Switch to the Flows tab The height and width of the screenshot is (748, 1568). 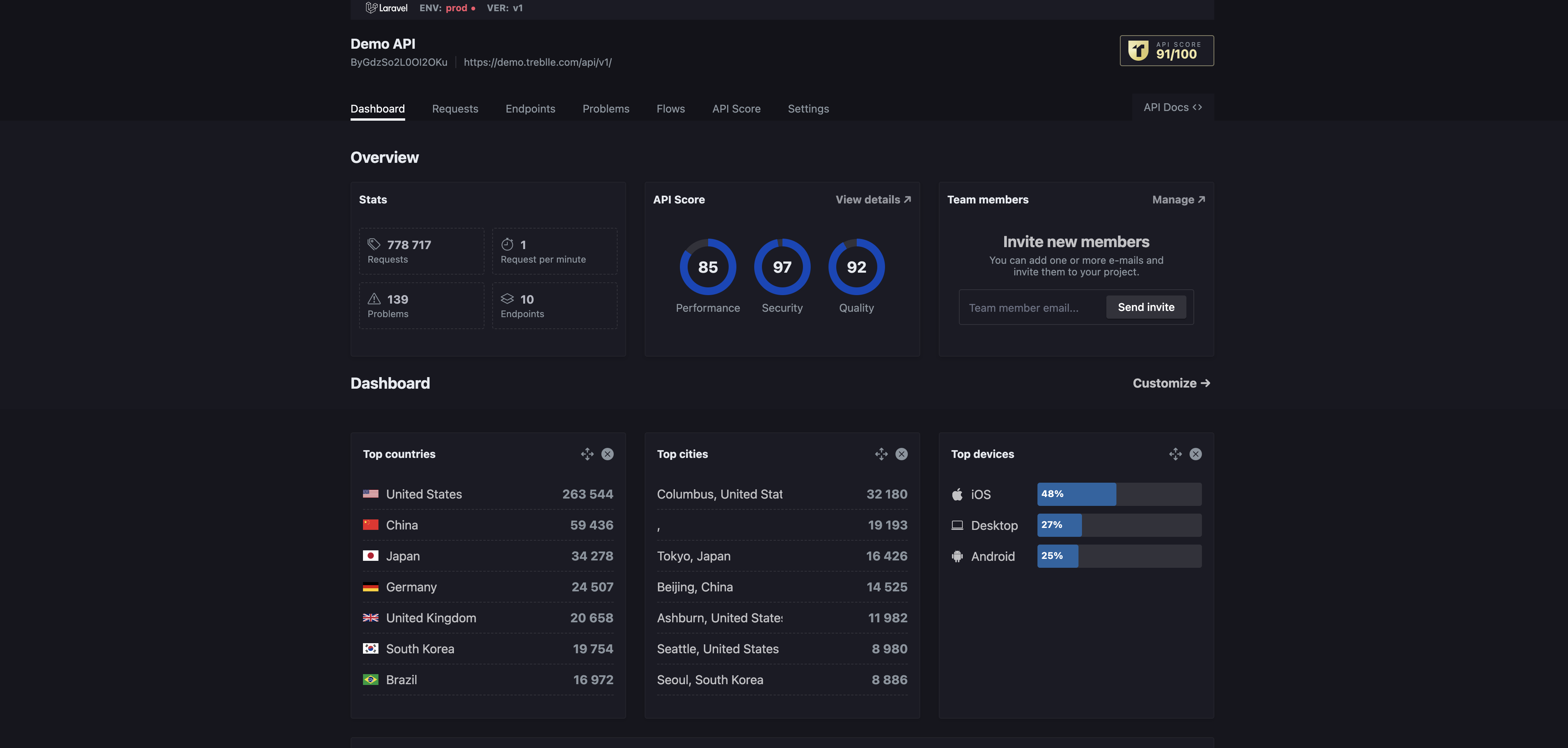pyautogui.click(x=670, y=108)
